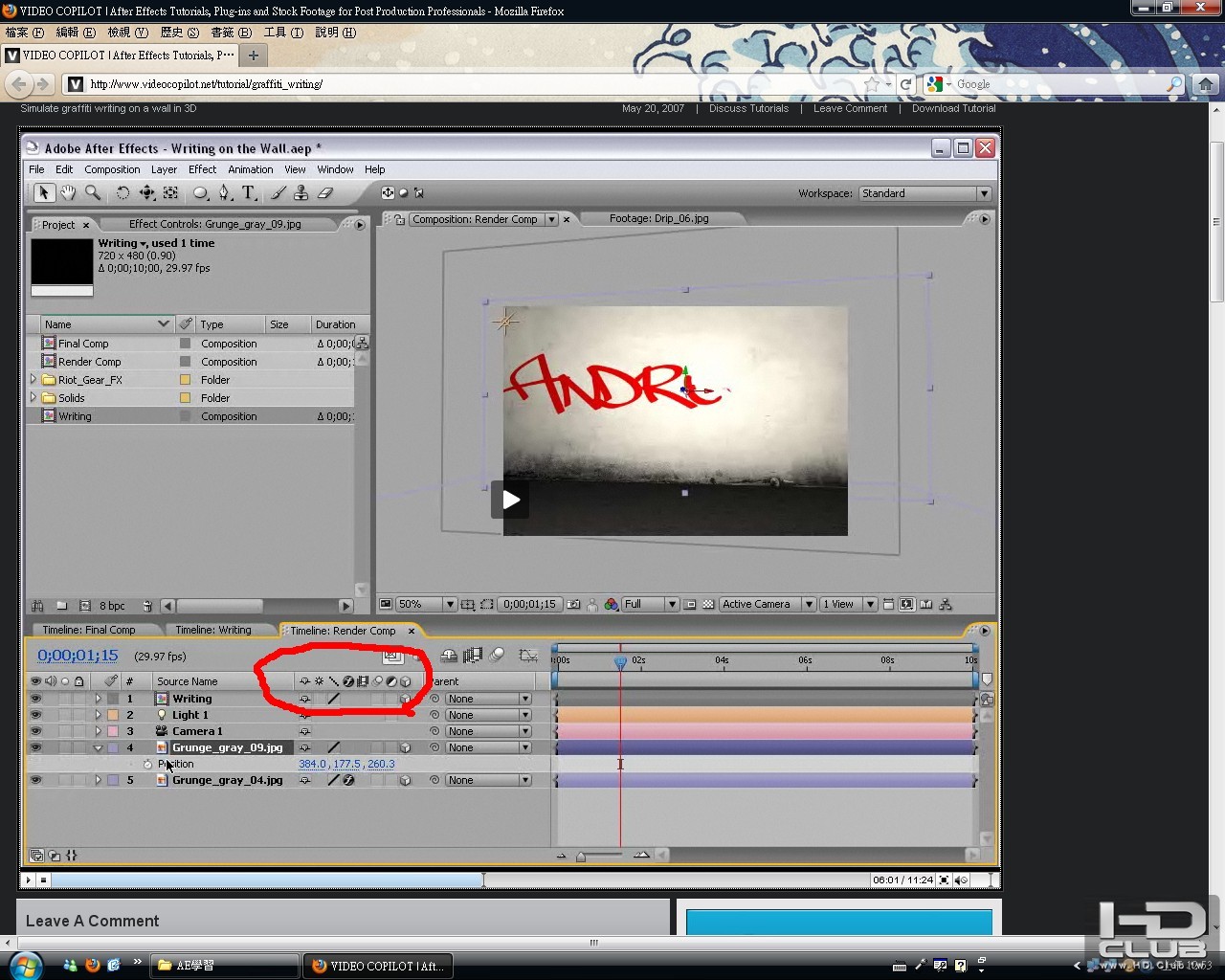1225x980 pixels.
Task: Open the Full resolution dropdown
Action: tap(650, 605)
